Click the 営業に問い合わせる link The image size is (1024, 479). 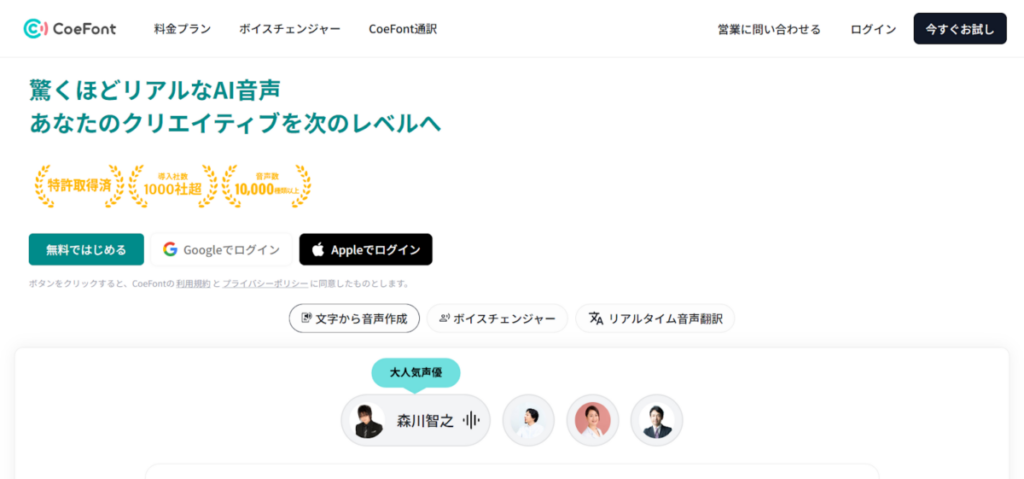pos(769,29)
